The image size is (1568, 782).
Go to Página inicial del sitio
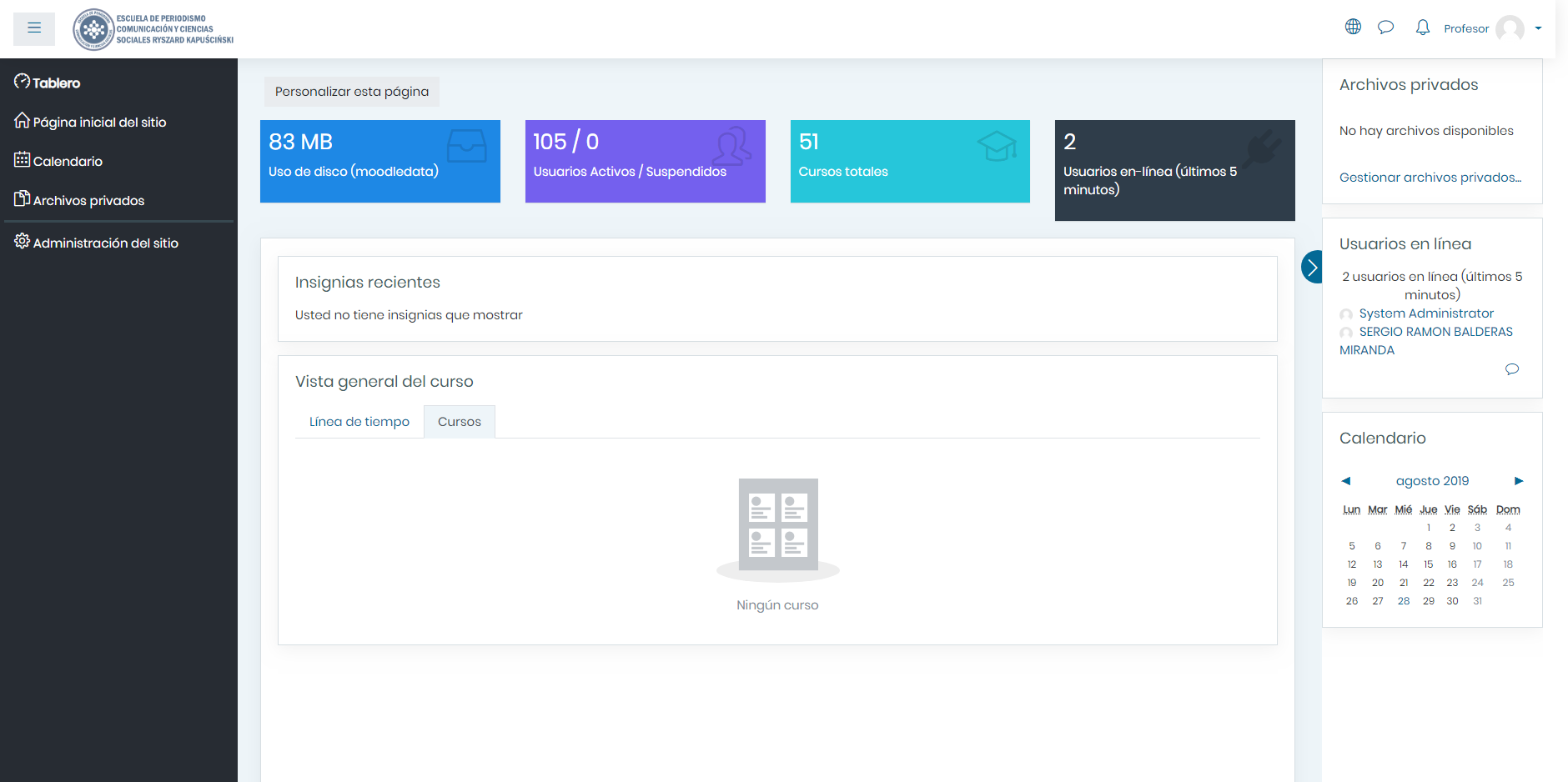pos(99,122)
